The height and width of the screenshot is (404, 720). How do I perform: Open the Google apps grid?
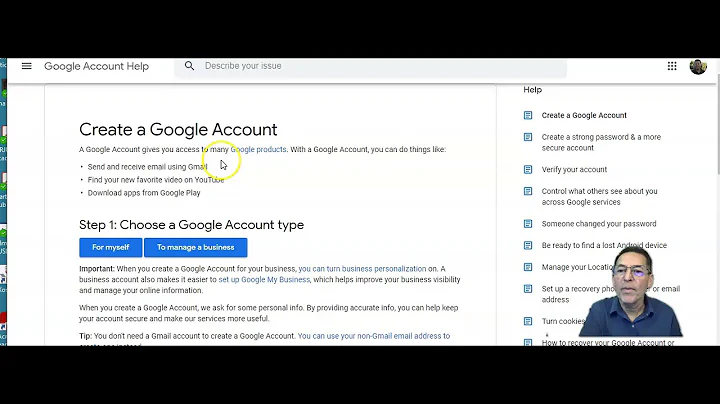point(672,66)
